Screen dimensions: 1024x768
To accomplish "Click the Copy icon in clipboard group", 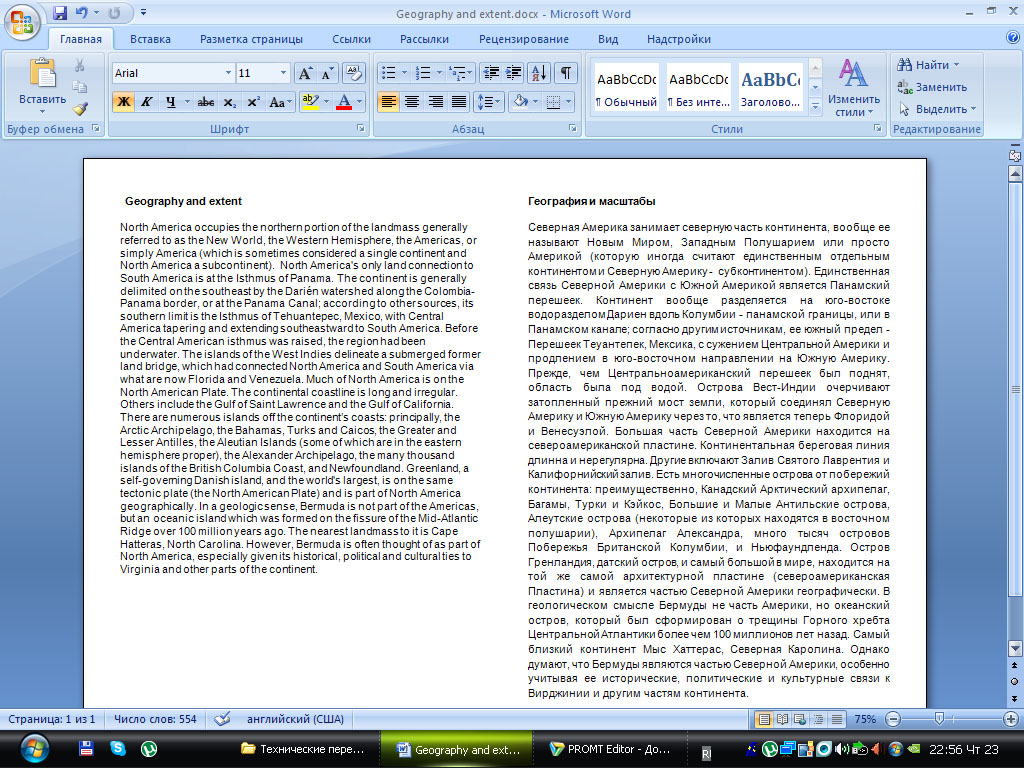I will tap(80, 86).
